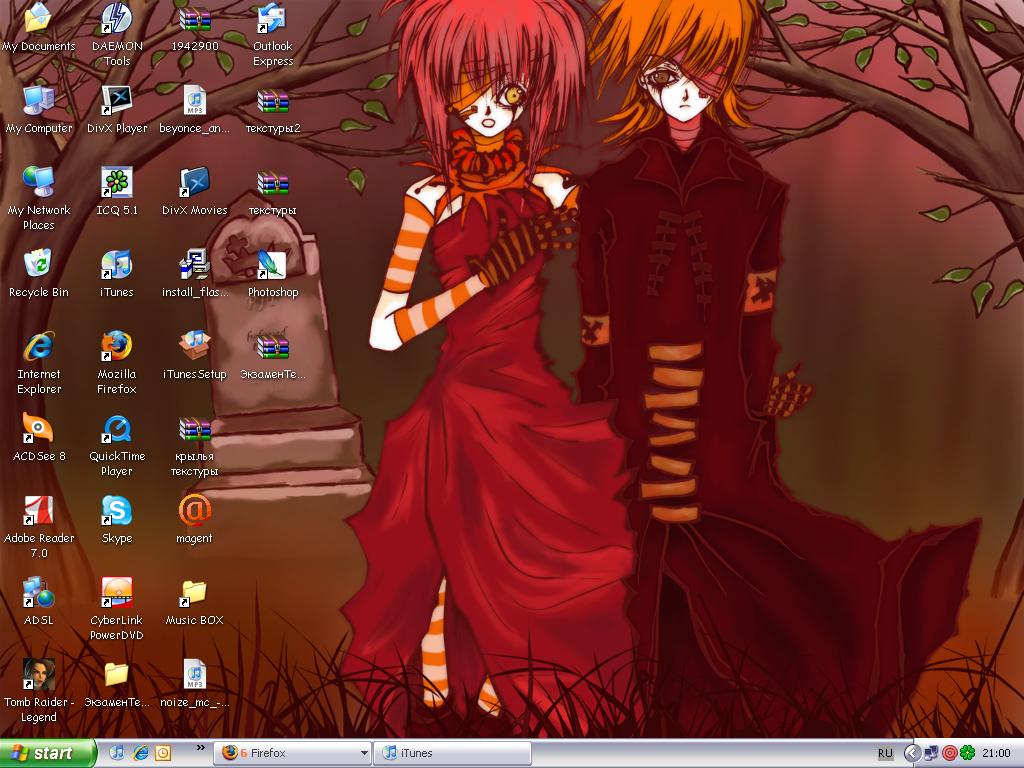
Task: Select the ЭкзаменТе... folder near Tomb Raider
Action: tap(117, 684)
